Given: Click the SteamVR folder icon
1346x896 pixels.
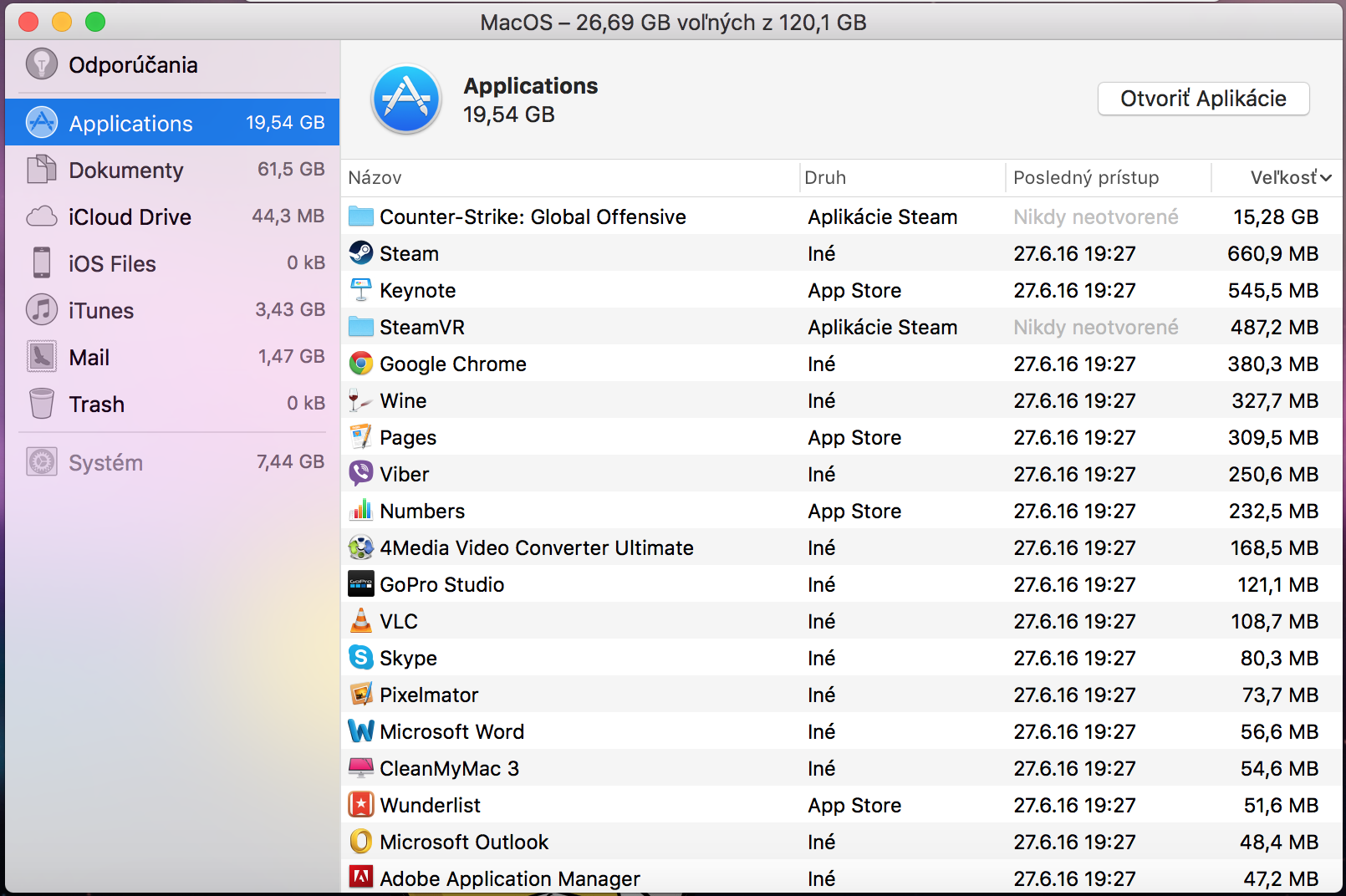Looking at the screenshot, I should click(x=360, y=326).
